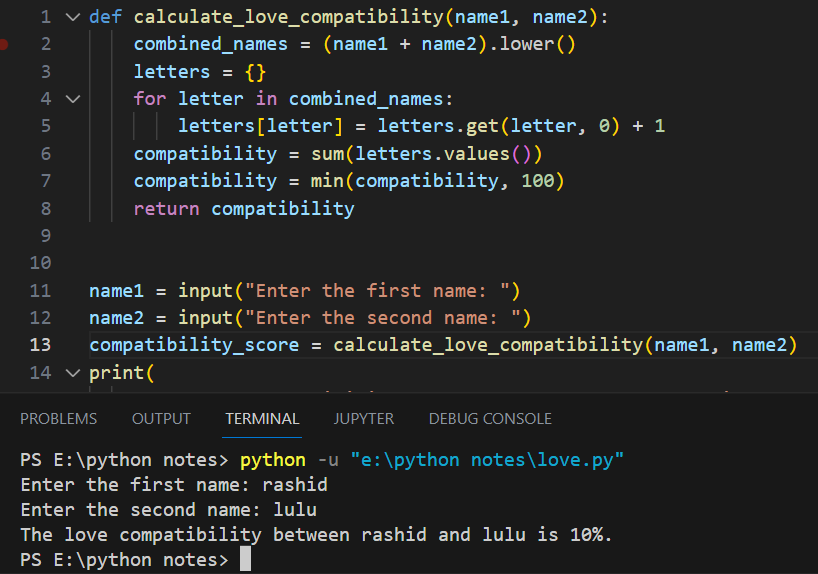Click 'Enter the first name: ' string
Screen dimensions: 818x574
[377, 291]
